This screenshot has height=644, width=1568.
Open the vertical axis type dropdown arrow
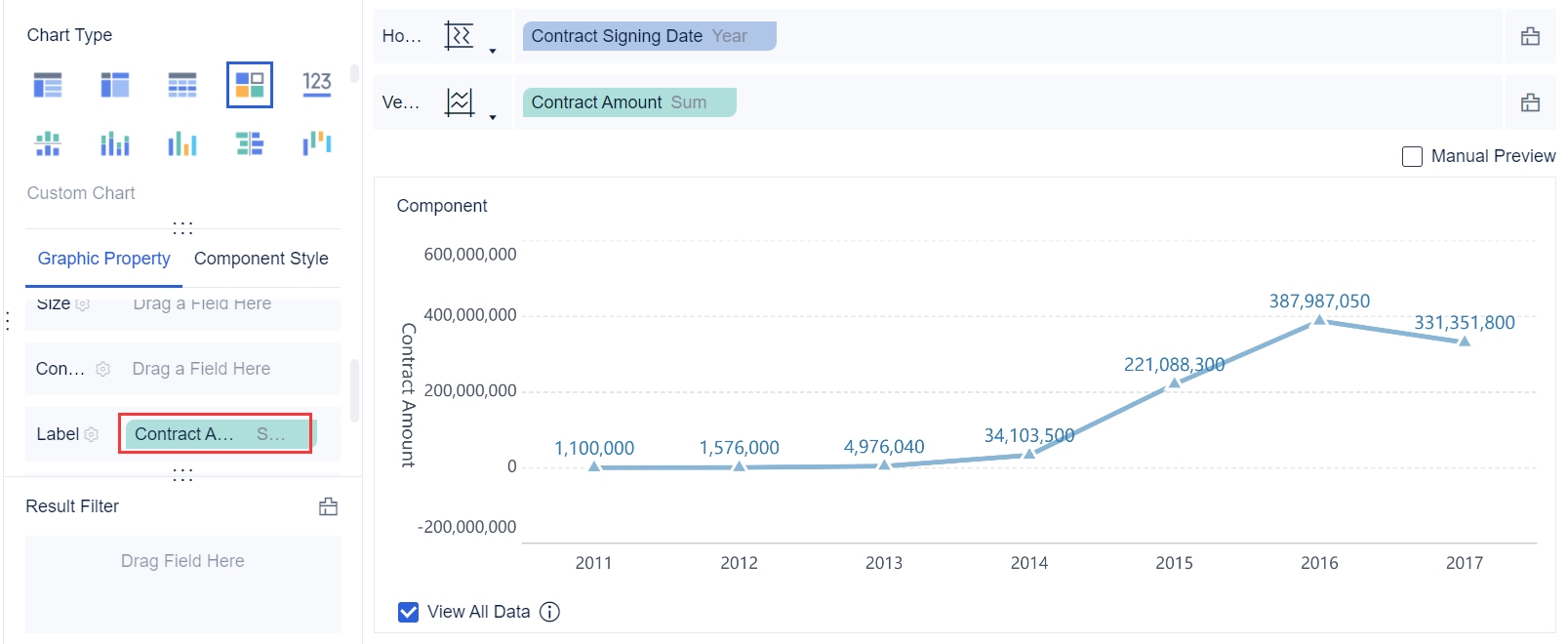pyautogui.click(x=493, y=117)
